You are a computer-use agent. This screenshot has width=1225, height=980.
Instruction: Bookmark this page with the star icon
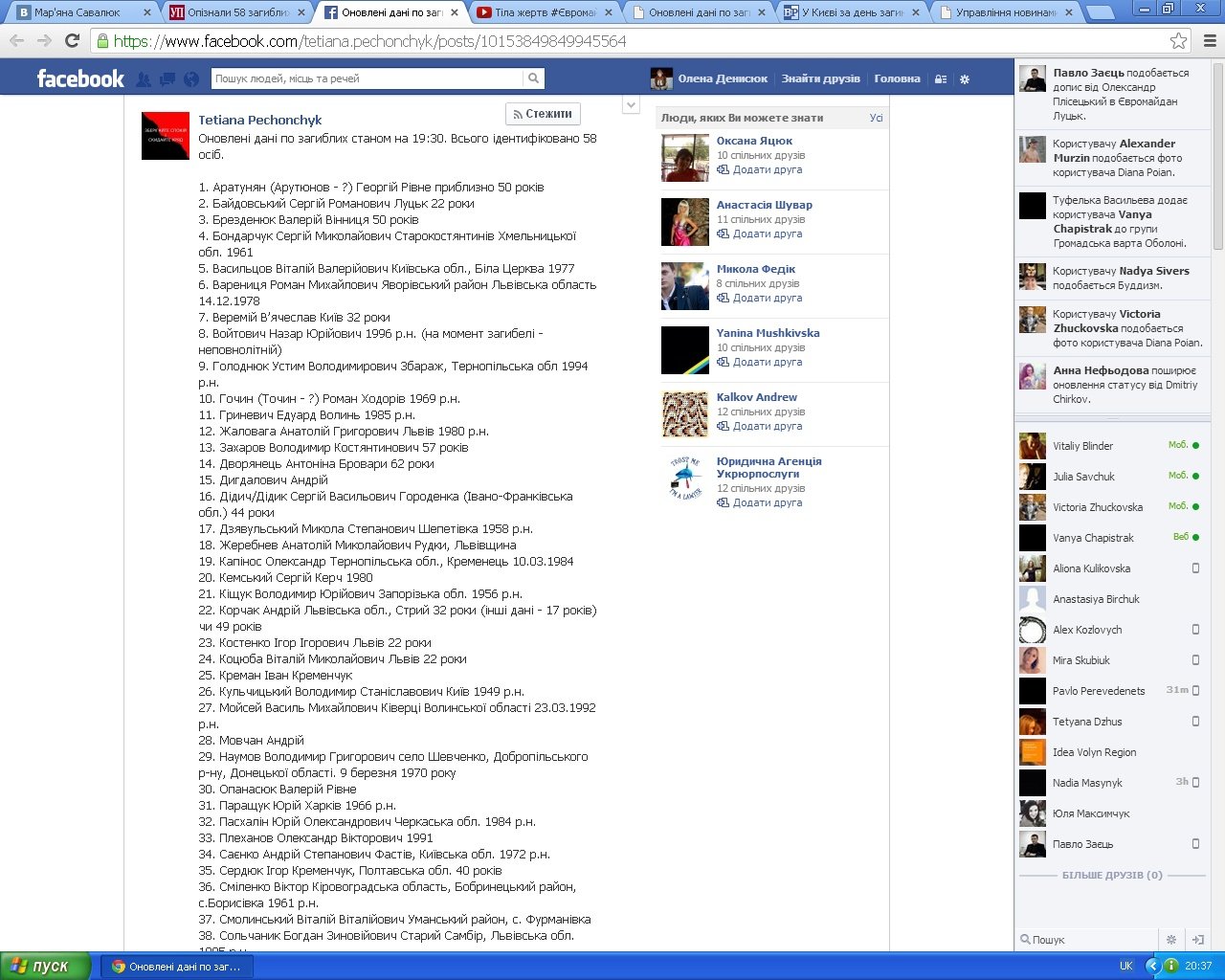point(1178,41)
